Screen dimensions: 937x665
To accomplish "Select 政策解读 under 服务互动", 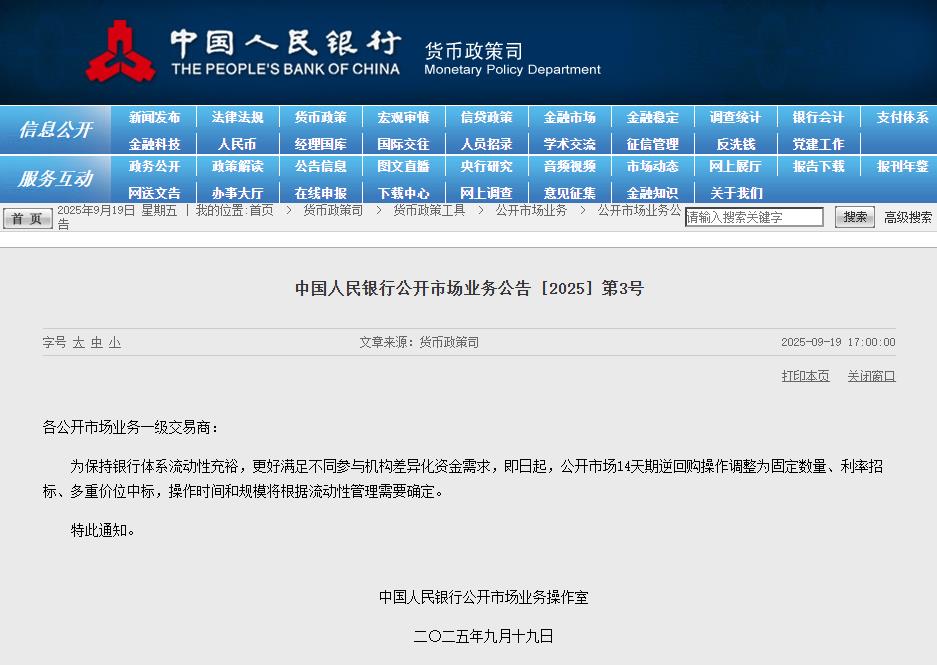I will tap(237, 166).
